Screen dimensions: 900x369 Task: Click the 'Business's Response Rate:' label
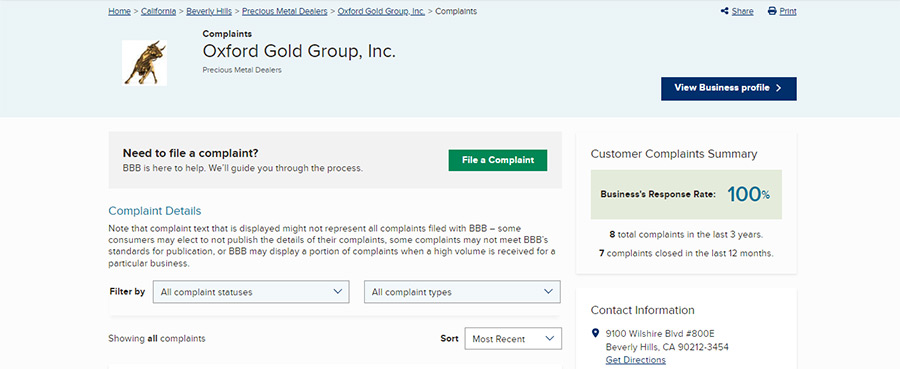pyautogui.click(x=658, y=194)
